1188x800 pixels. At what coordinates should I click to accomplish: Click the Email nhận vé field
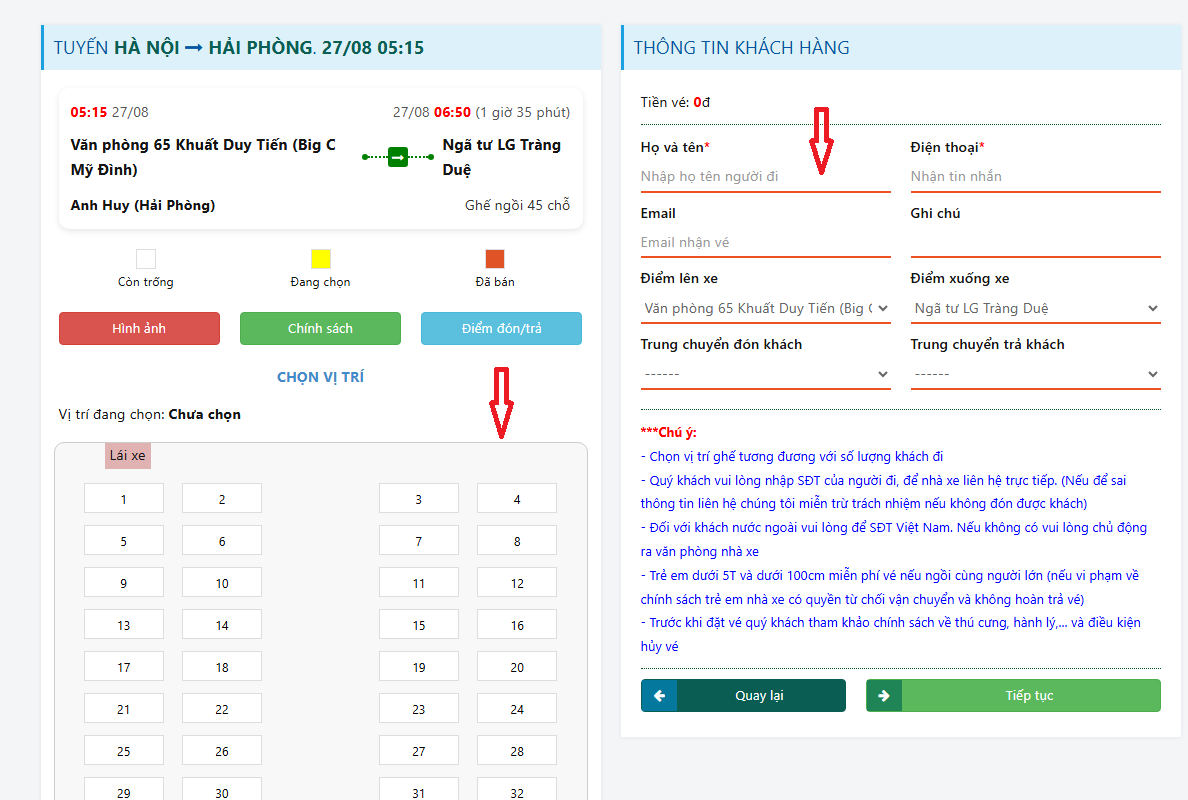pos(765,242)
